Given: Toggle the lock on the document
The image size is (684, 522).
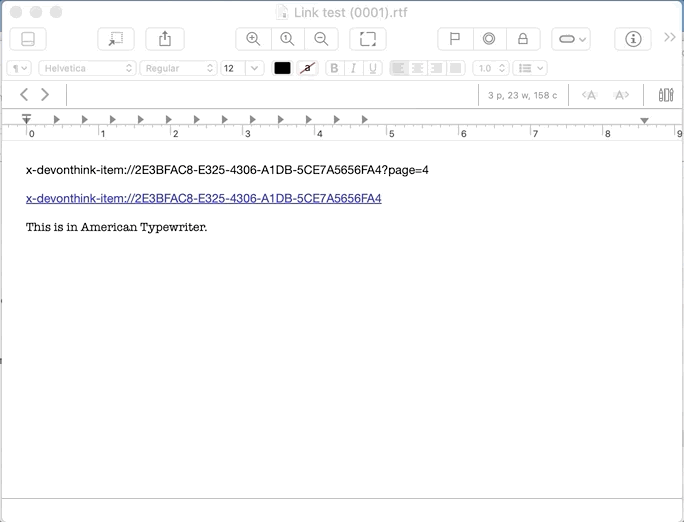Looking at the screenshot, I should click(523, 39).
